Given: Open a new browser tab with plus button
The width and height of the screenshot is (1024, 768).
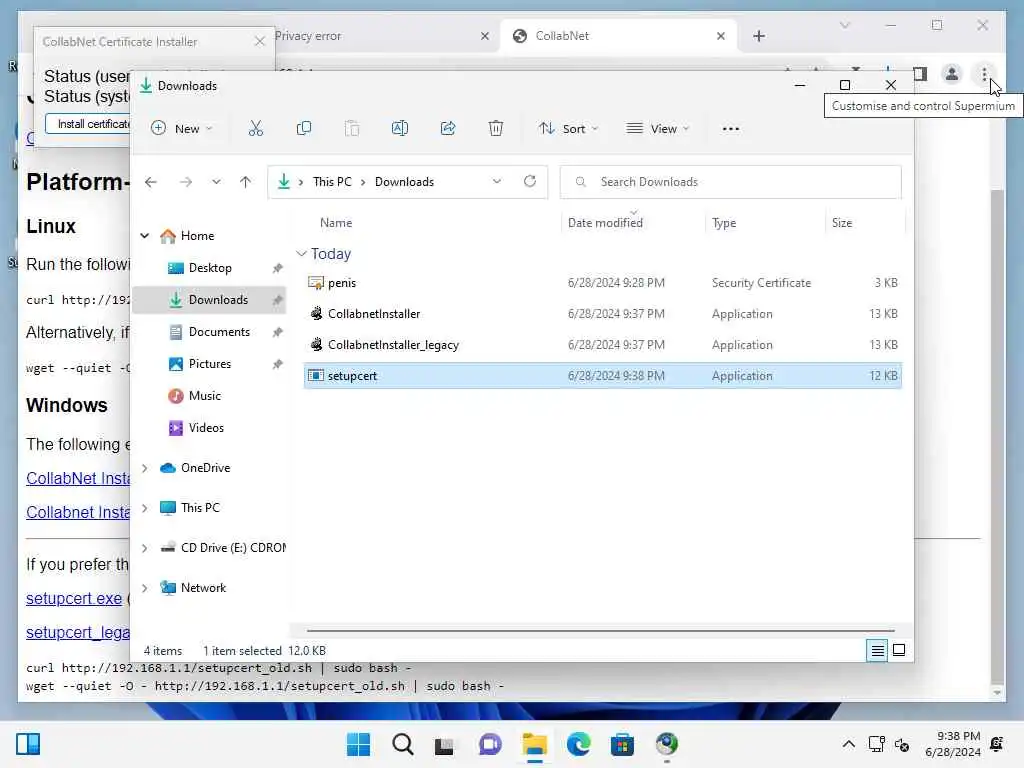Looking at the screenshot, I should 758,36.
